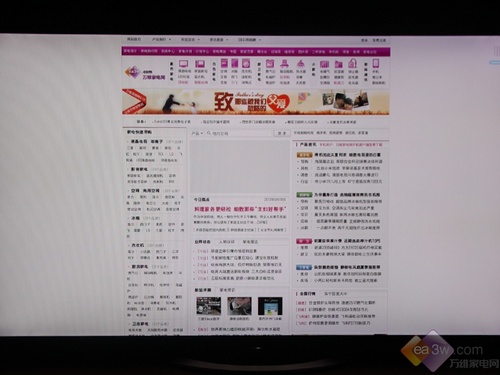Click the search button right of search box
Viewport: 500px width, 375px height.
[x=282, y=133]
